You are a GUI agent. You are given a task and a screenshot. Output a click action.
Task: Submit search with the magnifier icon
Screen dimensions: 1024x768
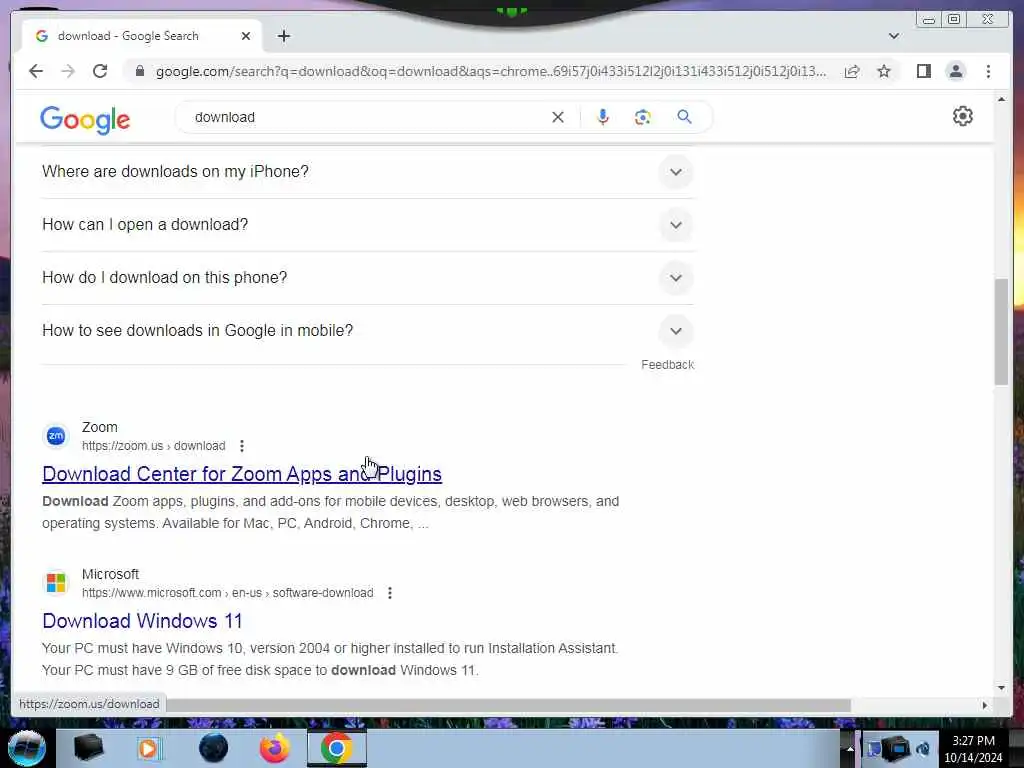pos(684,117)
